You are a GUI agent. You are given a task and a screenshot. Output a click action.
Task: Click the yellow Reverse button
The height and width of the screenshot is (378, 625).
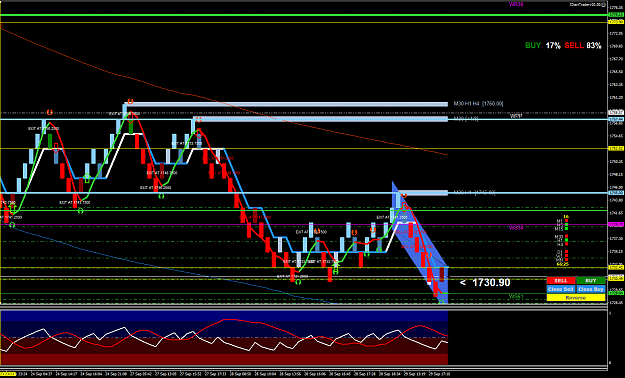(x=576, y=297)
